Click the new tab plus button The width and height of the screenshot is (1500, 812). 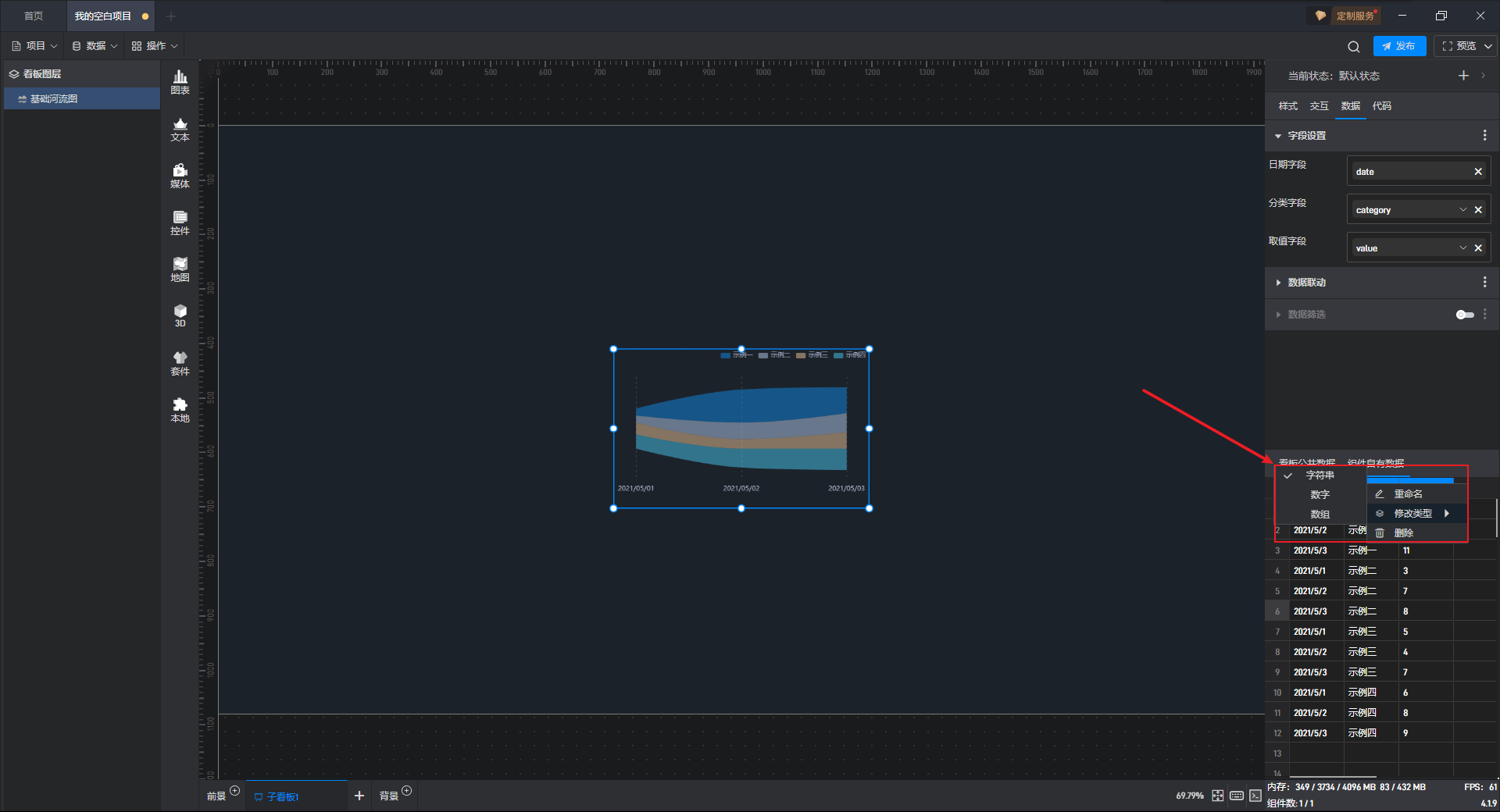[x=171, y=16]
